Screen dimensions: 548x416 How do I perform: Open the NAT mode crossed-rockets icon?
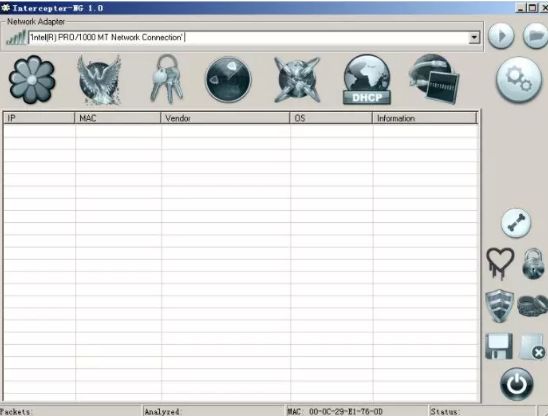click(x=297, y=80)
